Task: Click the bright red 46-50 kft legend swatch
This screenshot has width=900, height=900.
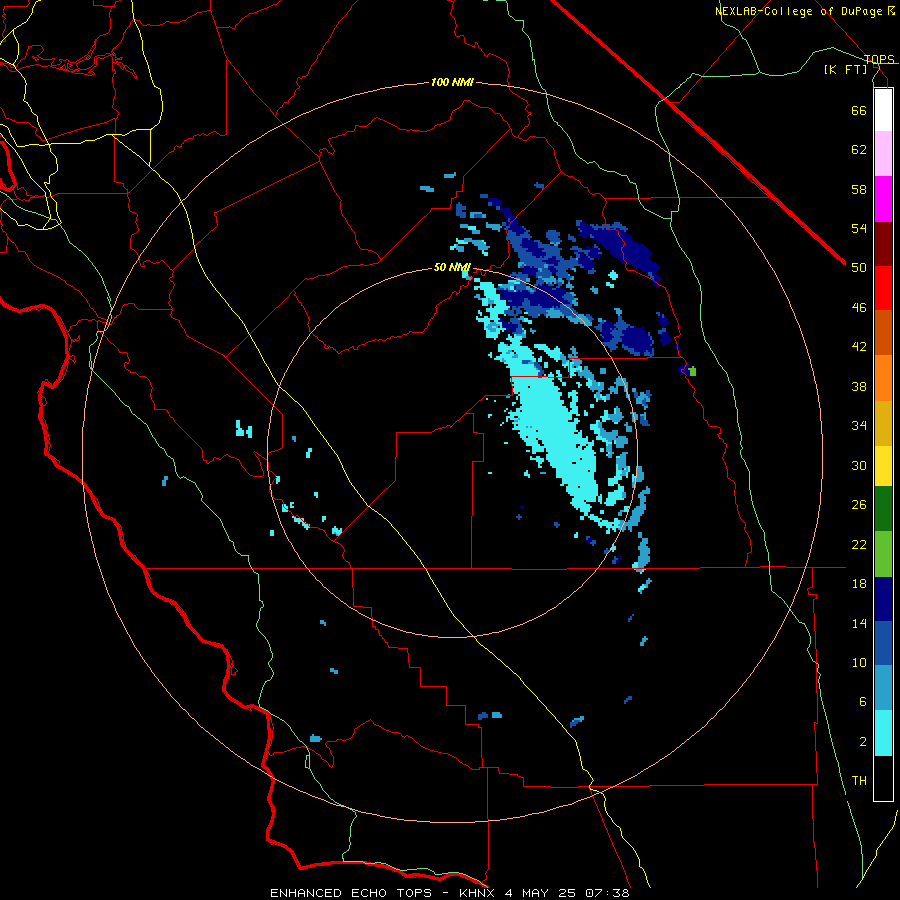Action: pyautogui.click(x=883, y=288)
